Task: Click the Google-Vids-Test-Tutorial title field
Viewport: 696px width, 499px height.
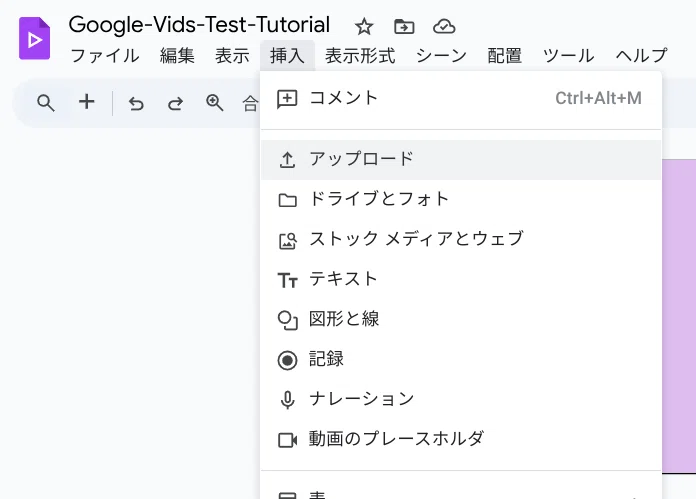Action: point(199,25)
